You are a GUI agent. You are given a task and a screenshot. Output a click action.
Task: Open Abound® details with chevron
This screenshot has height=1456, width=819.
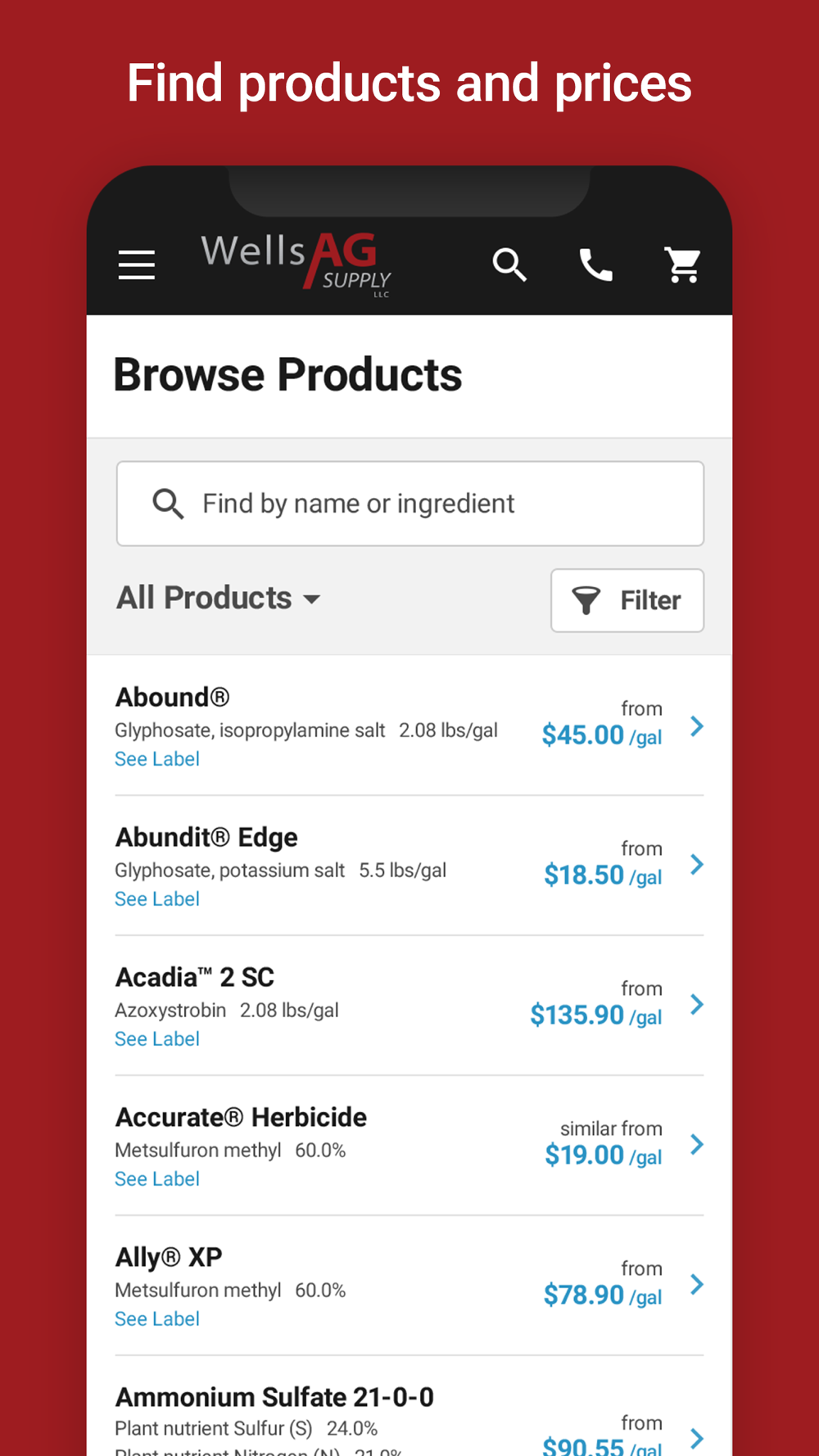[697, 726]
